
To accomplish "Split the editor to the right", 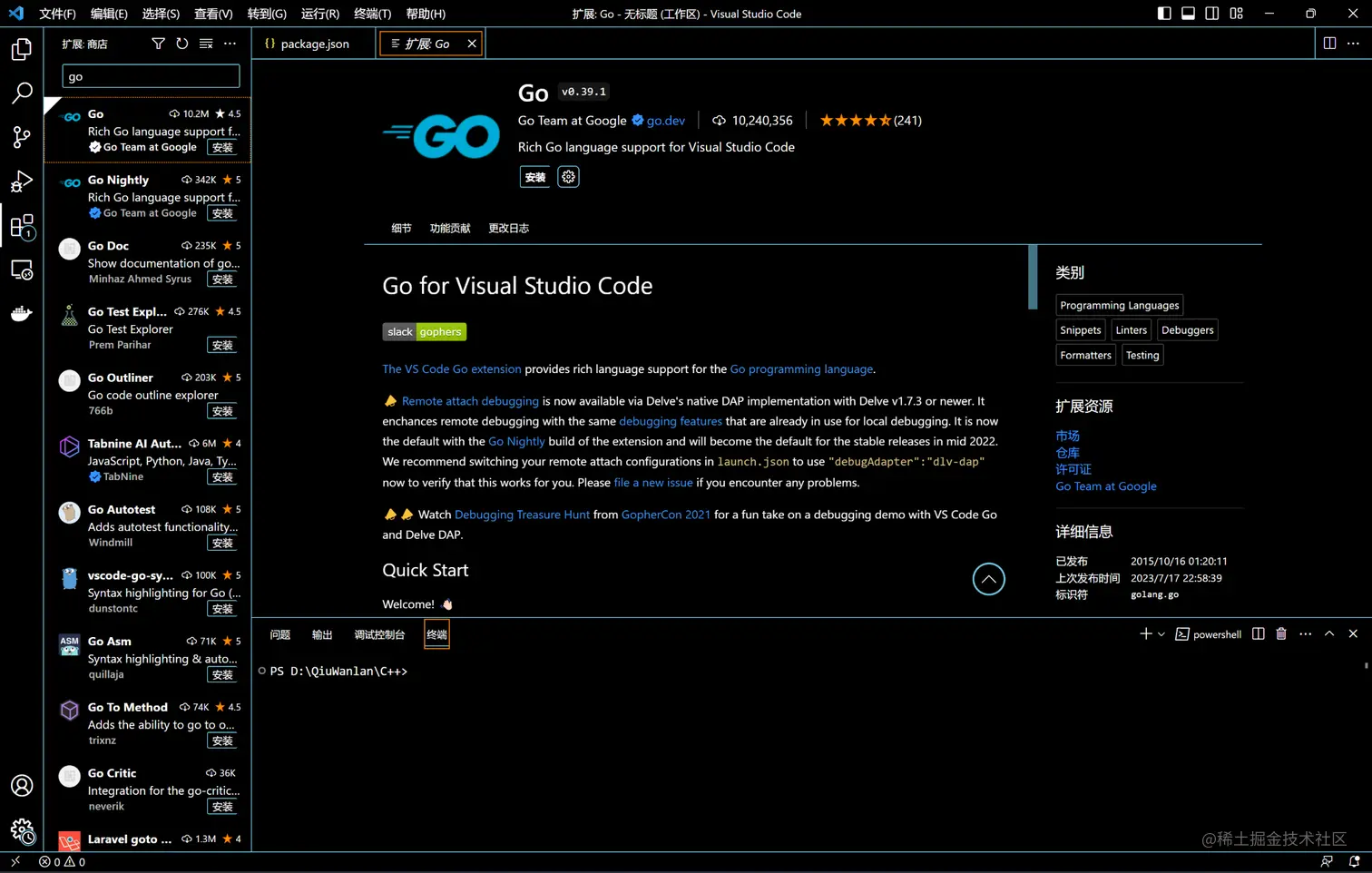I will [1329, 44].
